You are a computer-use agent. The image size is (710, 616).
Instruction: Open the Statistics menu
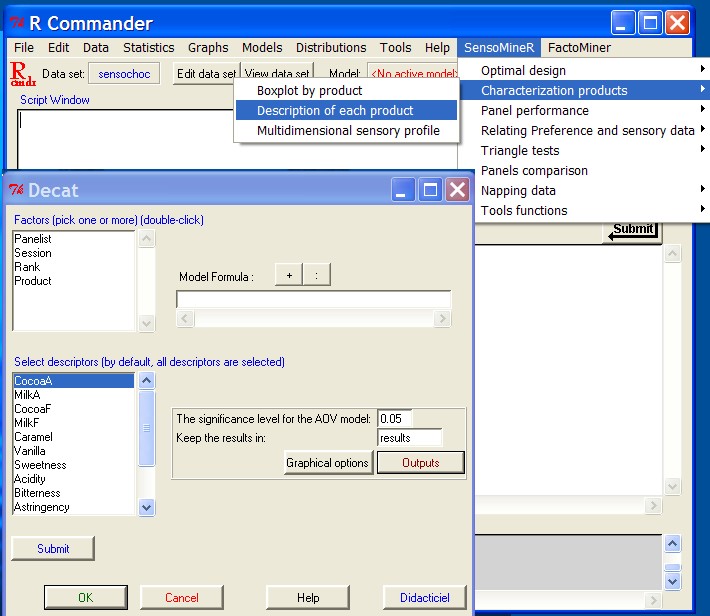point(149,48)
